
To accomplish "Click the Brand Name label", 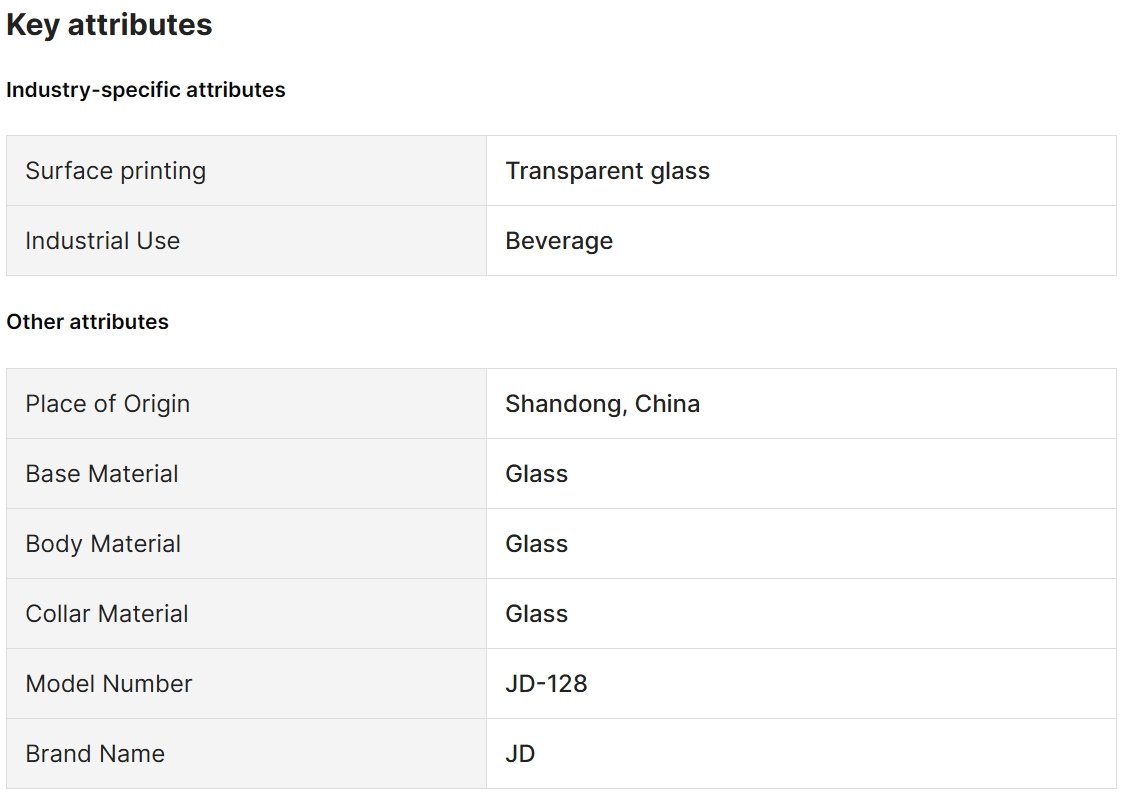I will pos(95,754).
